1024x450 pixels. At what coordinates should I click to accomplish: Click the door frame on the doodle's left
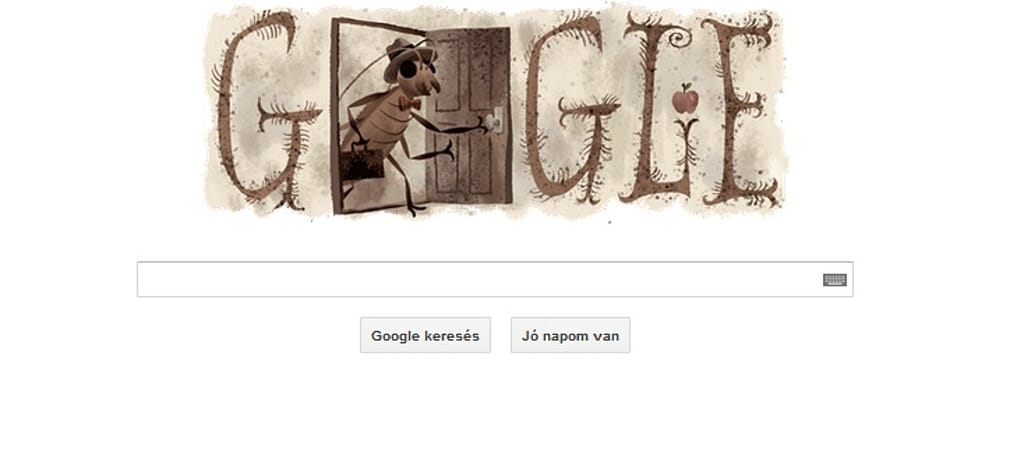coord(336,116)
